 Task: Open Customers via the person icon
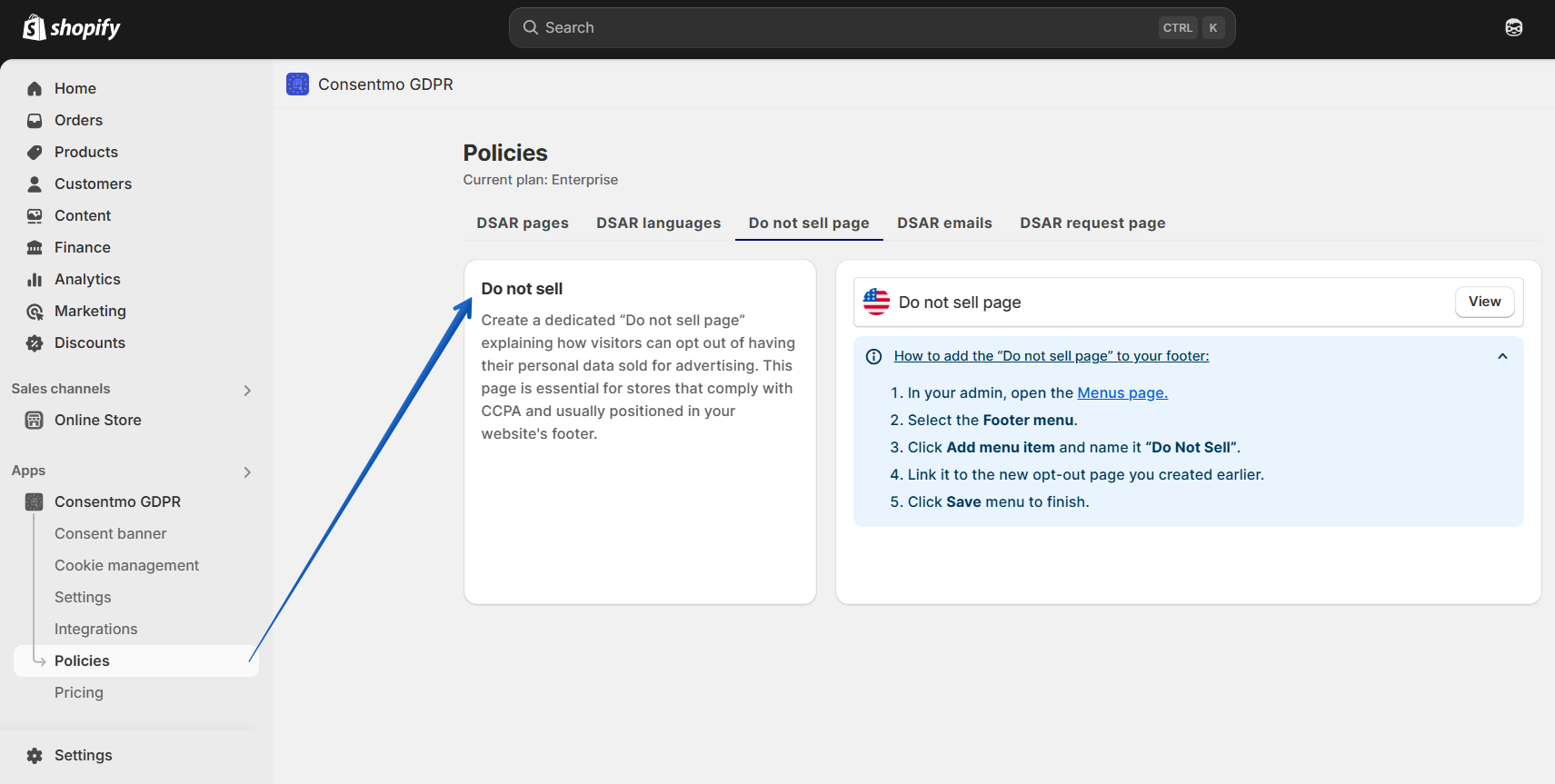click(x=35, y=184)
